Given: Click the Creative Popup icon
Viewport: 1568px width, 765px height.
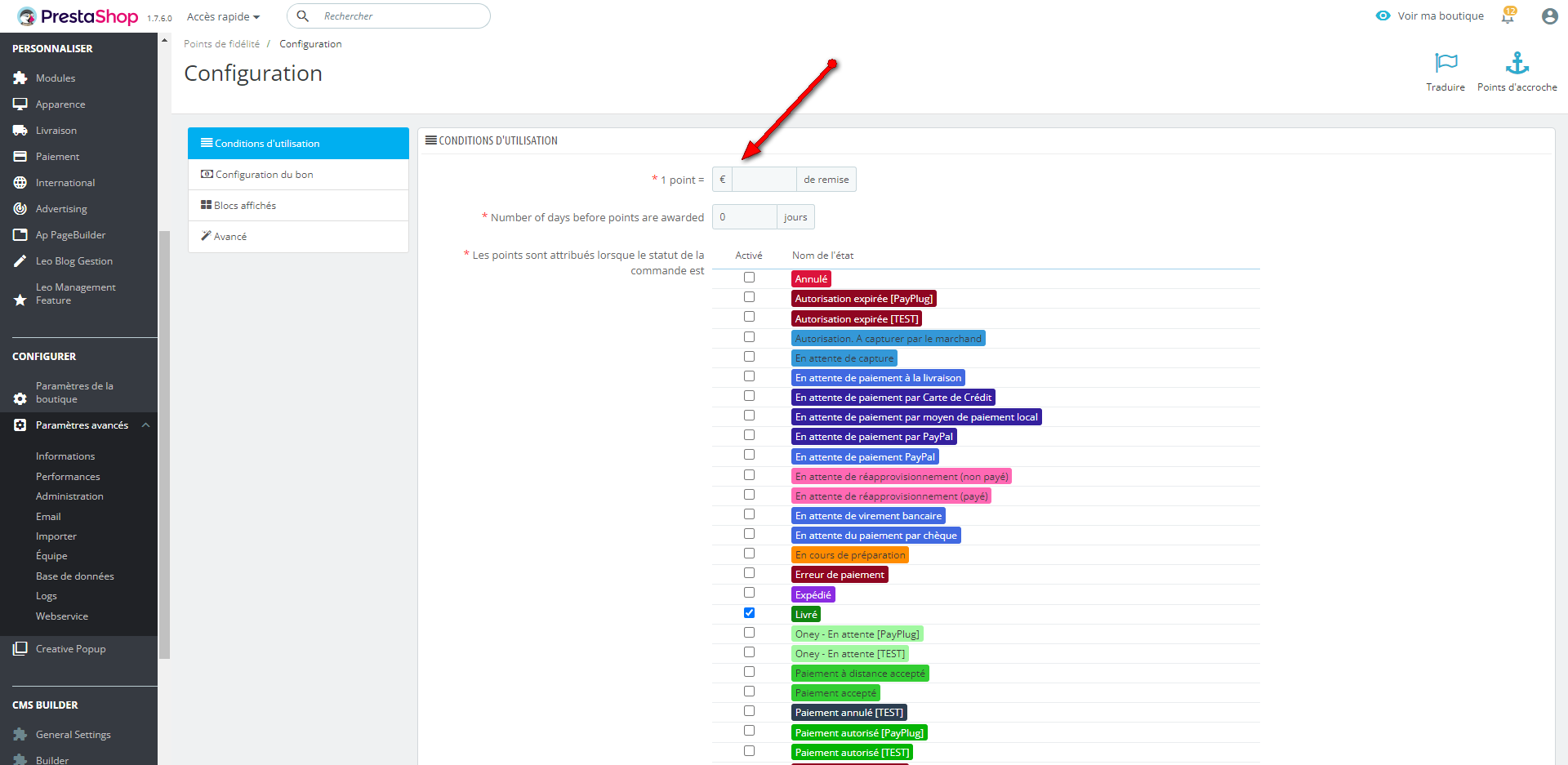Looking at the screenshot, I should [20, 649].
